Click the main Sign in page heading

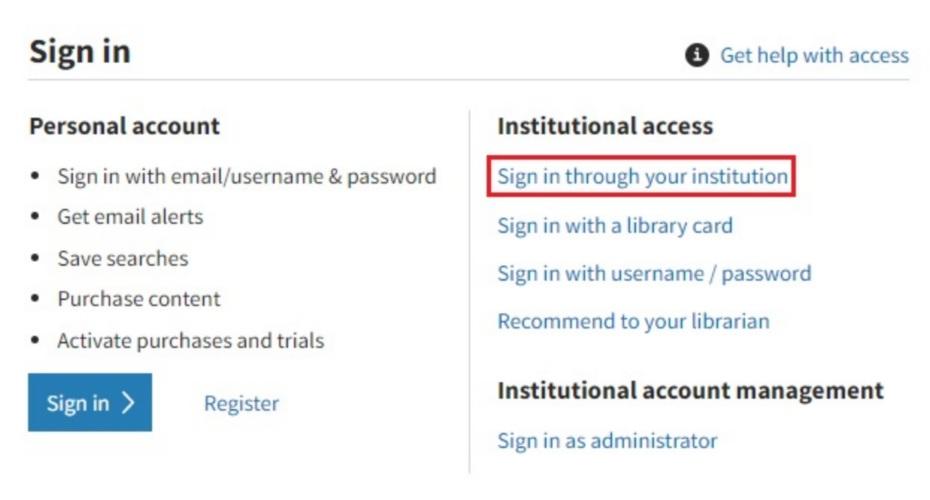[80, 51]
